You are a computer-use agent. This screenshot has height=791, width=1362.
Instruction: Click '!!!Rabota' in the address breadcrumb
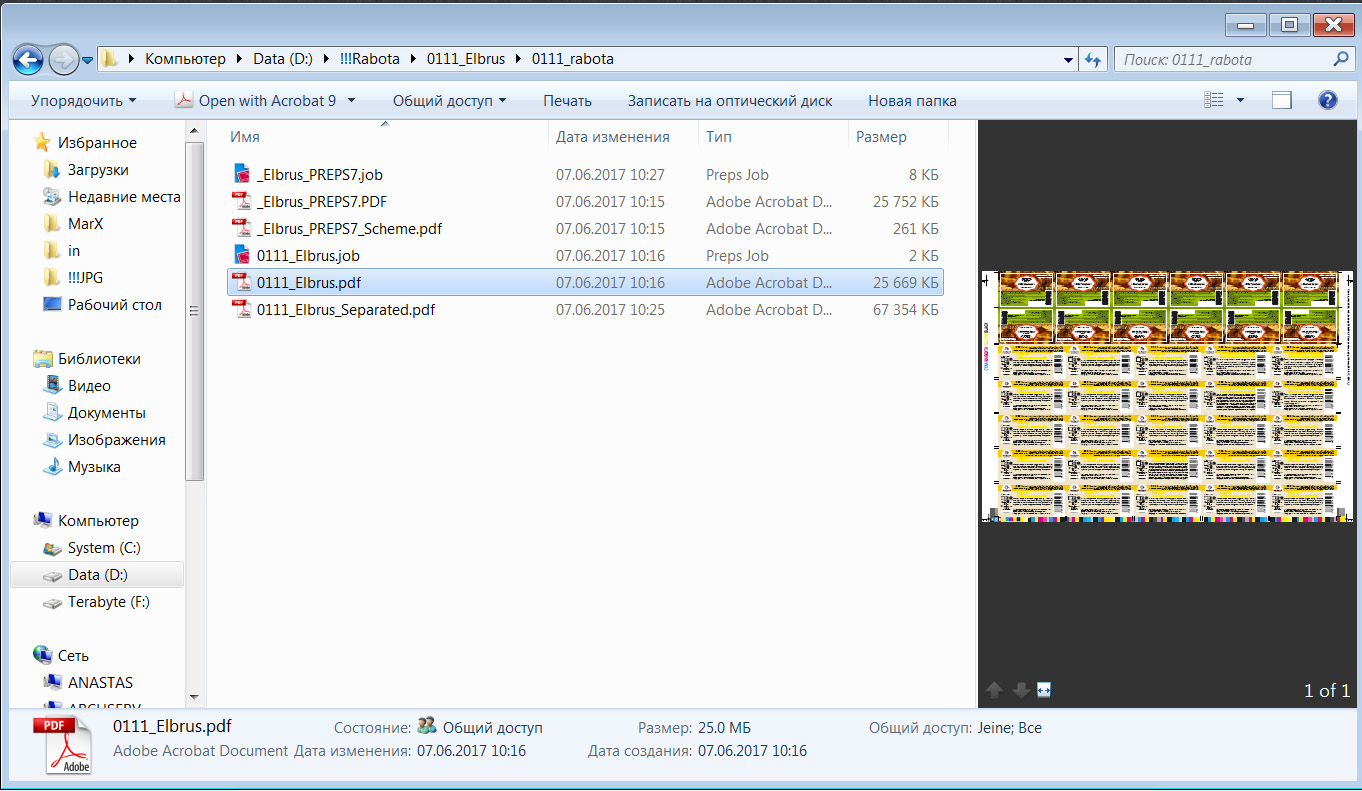click(x=369, y=59)
